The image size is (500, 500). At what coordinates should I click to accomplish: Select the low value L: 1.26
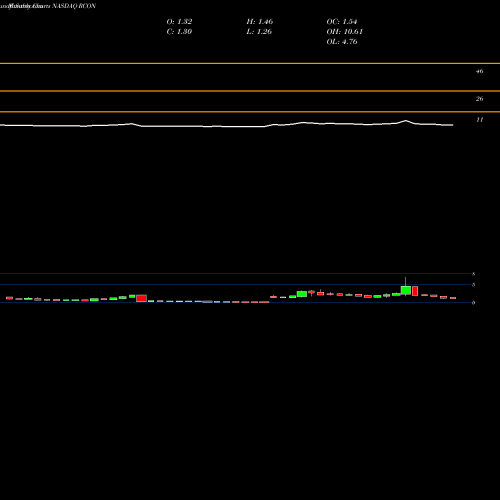259,31
